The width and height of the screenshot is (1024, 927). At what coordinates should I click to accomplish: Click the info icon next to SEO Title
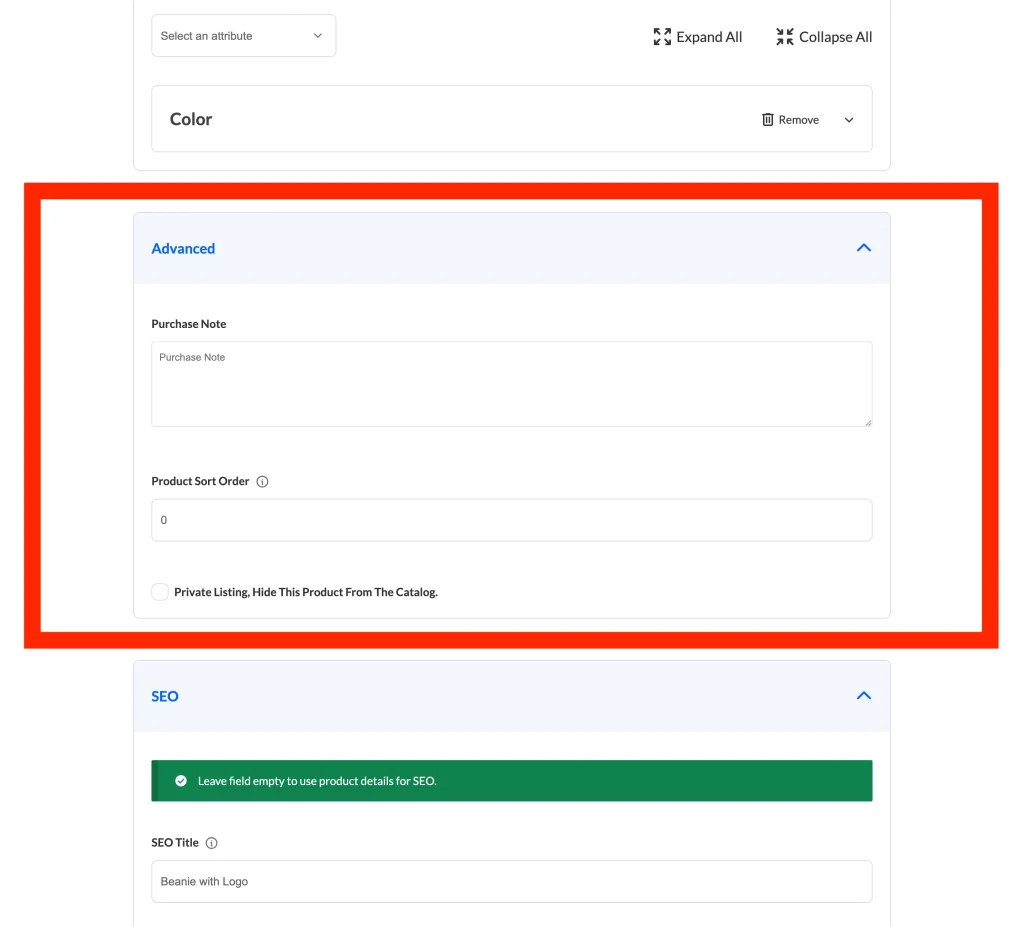tap(212, 843)
